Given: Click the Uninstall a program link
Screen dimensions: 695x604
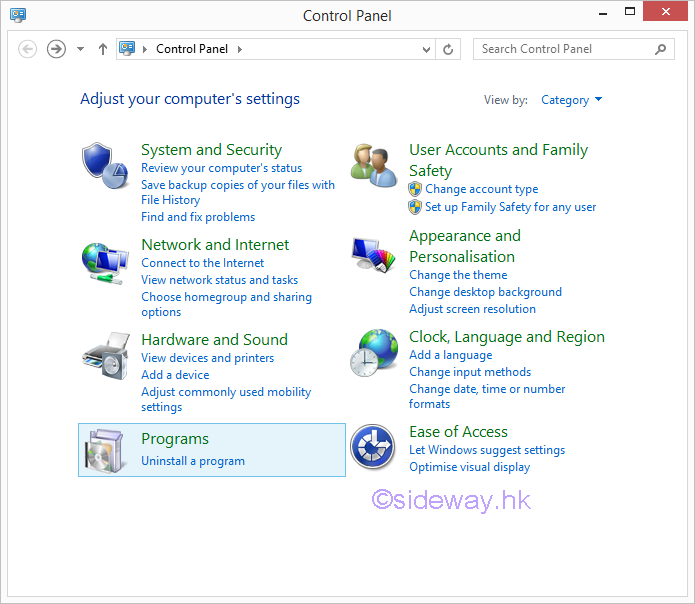Looking at the screenshot, I should pos(193,461).
